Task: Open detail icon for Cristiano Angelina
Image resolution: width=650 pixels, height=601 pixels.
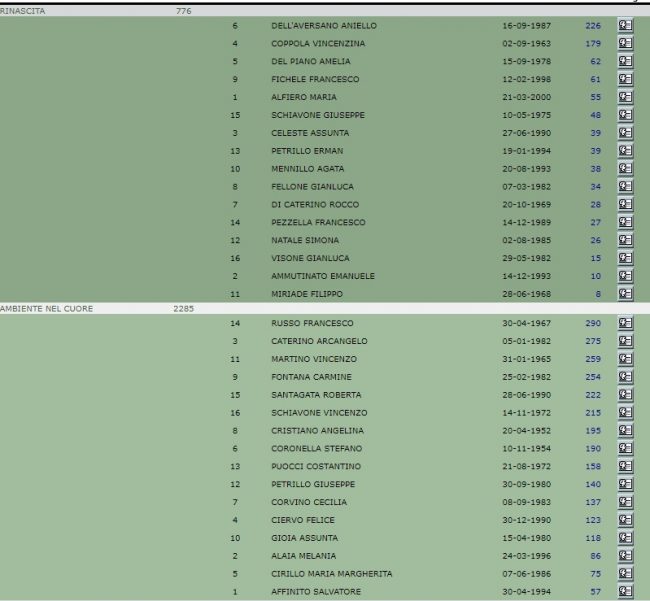Action: point(625,430)
